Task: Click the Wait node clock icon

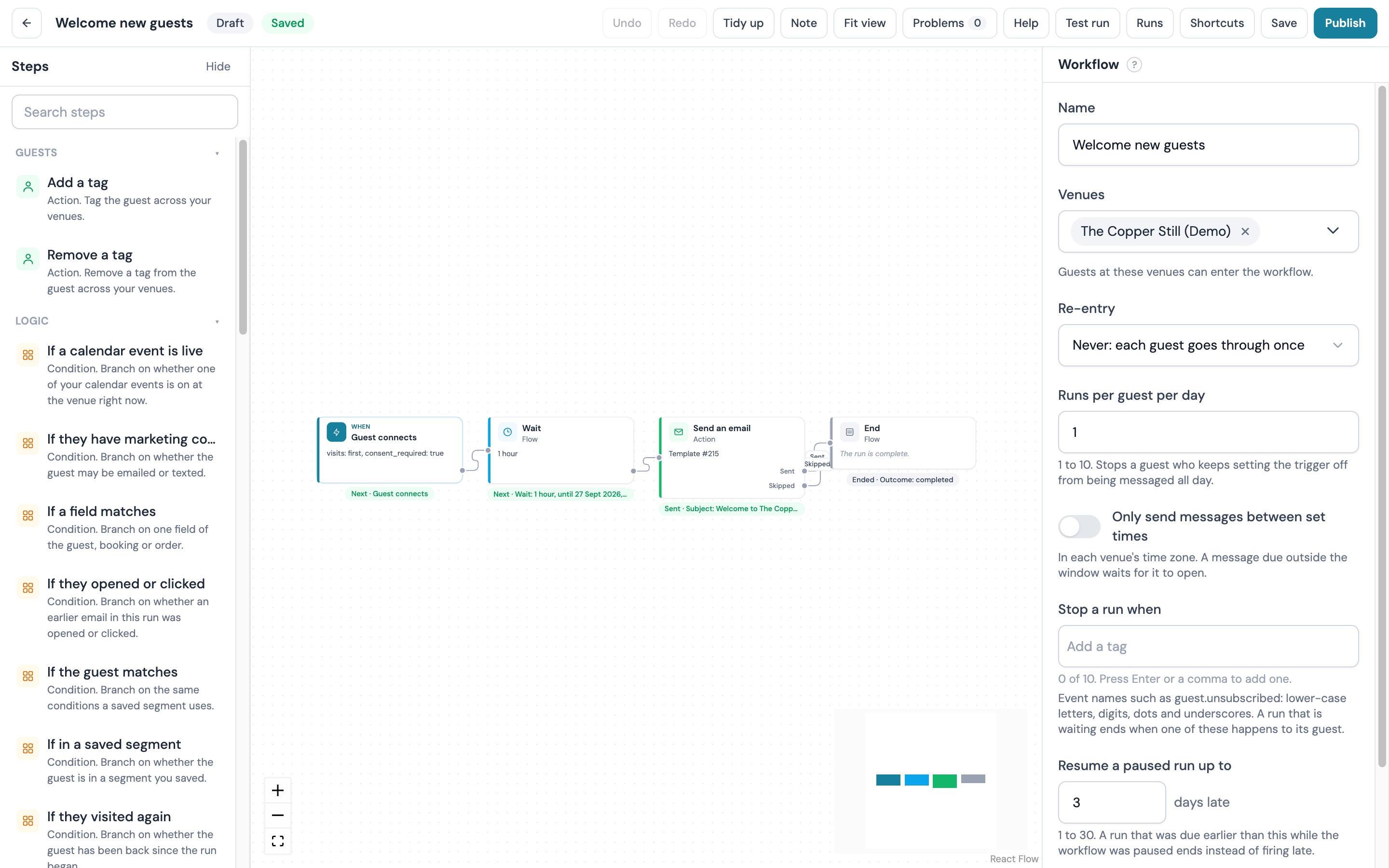Action: pos(507,432)
